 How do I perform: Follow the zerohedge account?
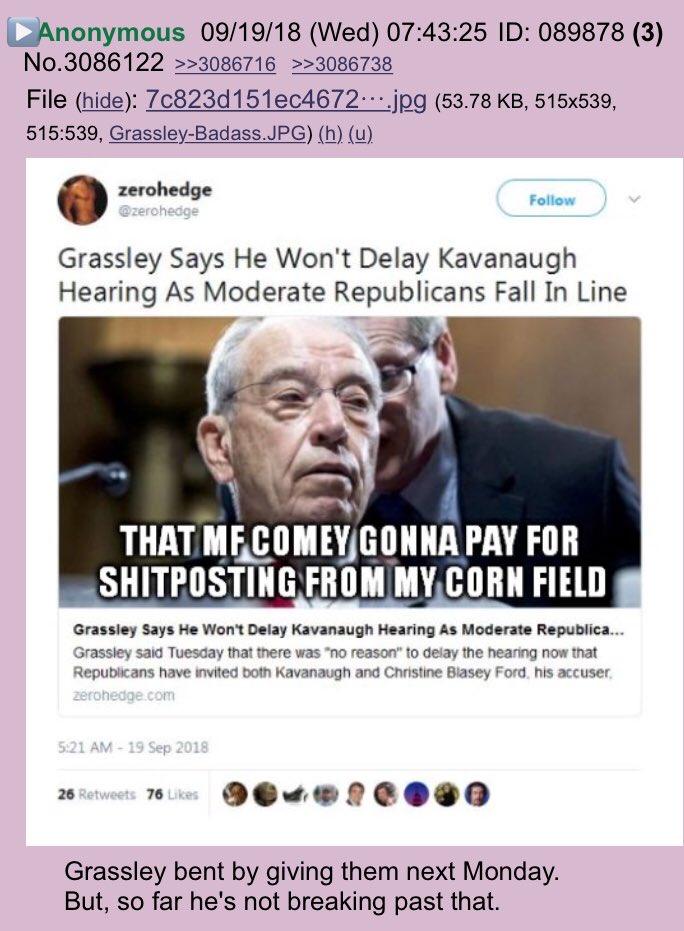551,200
